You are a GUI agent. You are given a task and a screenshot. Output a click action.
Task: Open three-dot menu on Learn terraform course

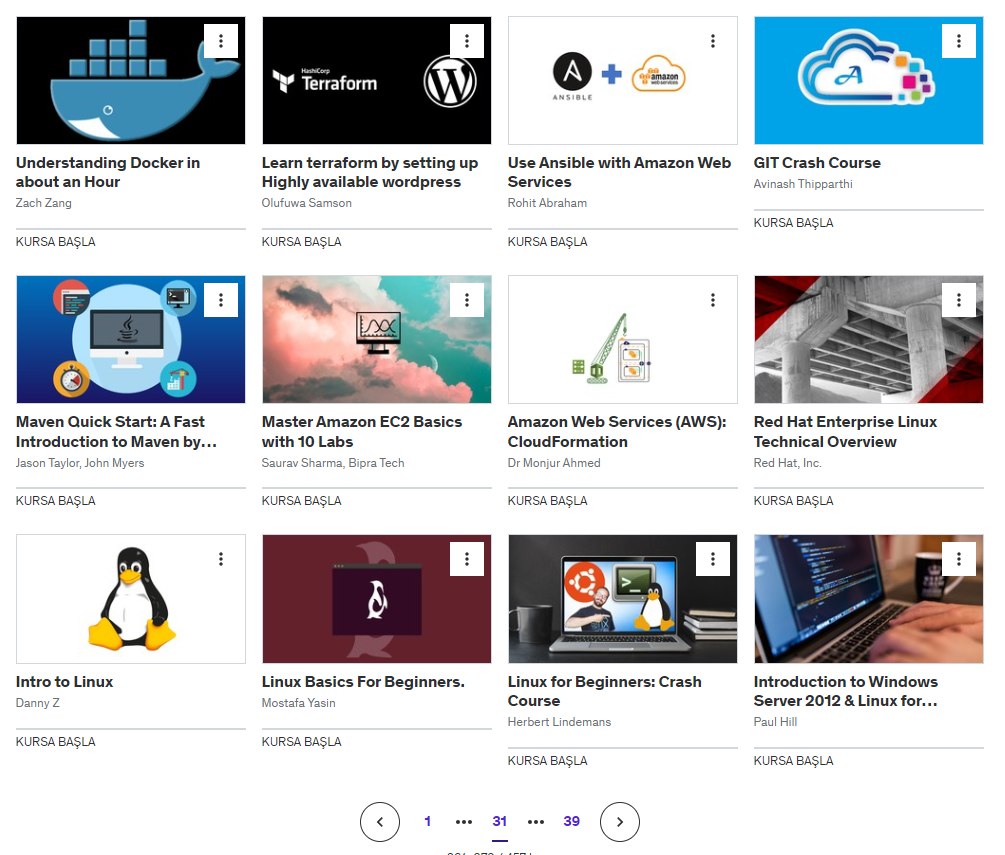[x=467, y=41]
